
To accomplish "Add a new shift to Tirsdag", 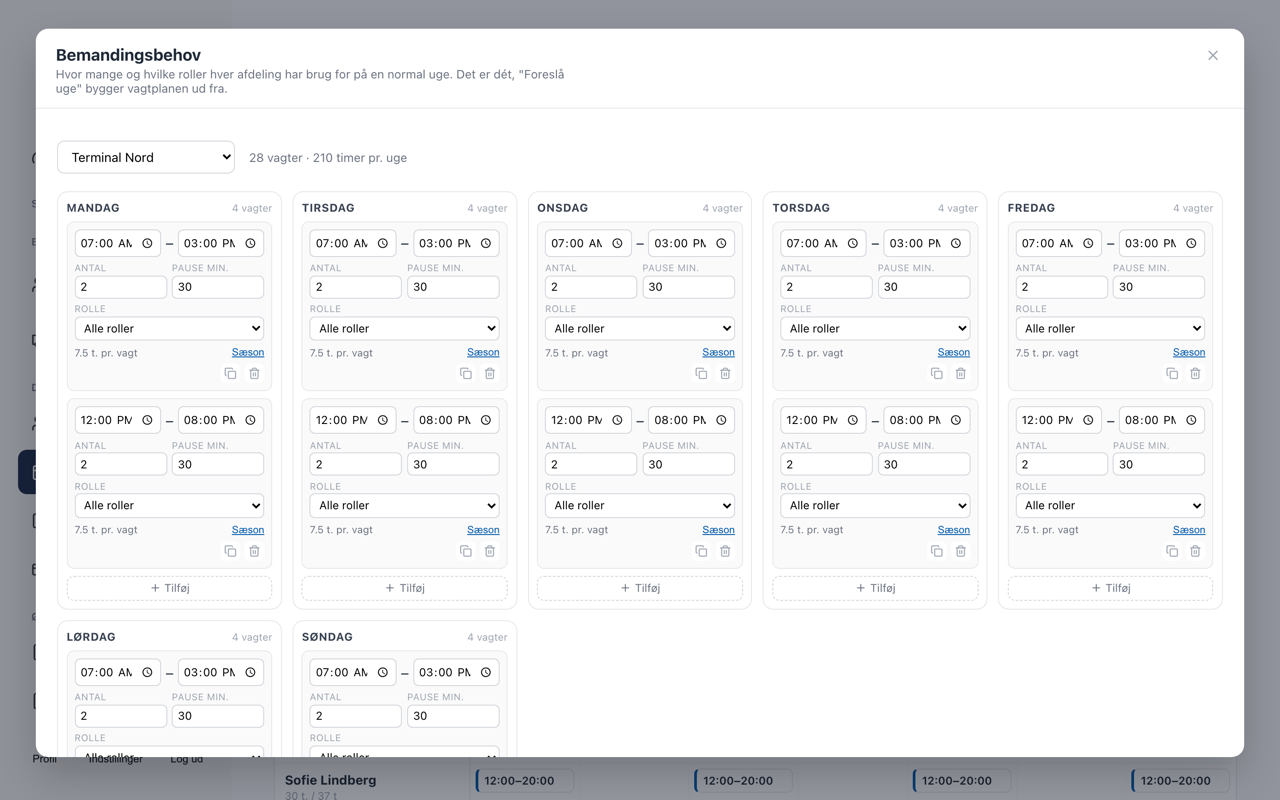I will (x=405, y=588).
